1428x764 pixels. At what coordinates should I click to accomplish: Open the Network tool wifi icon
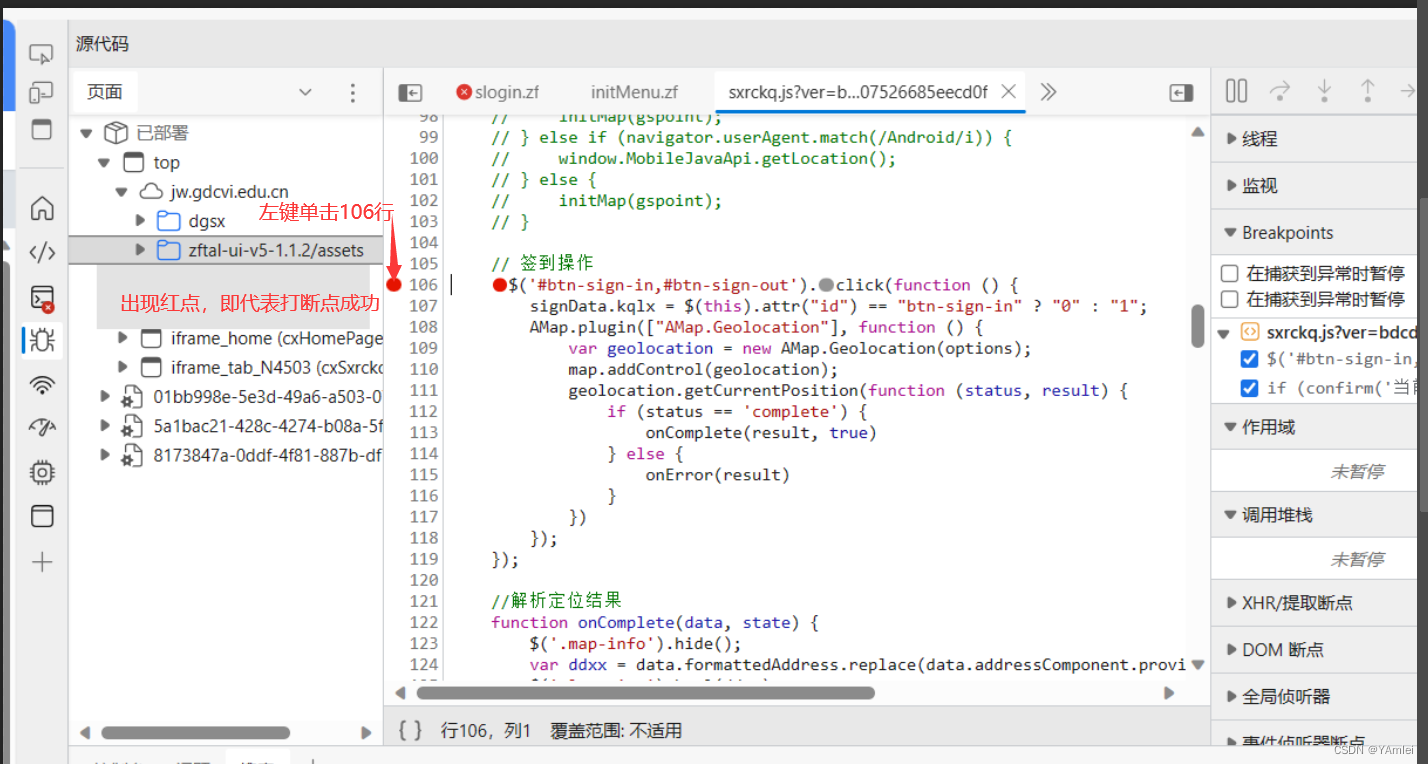[42, 385]
